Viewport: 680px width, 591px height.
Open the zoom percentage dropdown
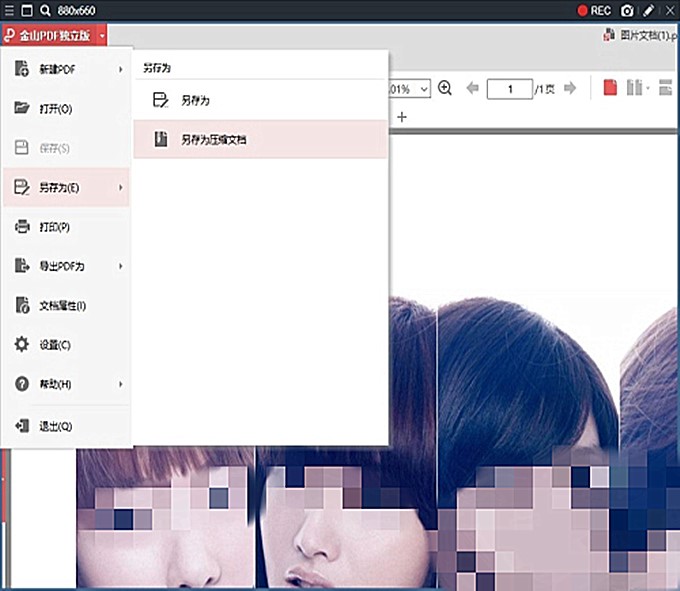(424, 89)
